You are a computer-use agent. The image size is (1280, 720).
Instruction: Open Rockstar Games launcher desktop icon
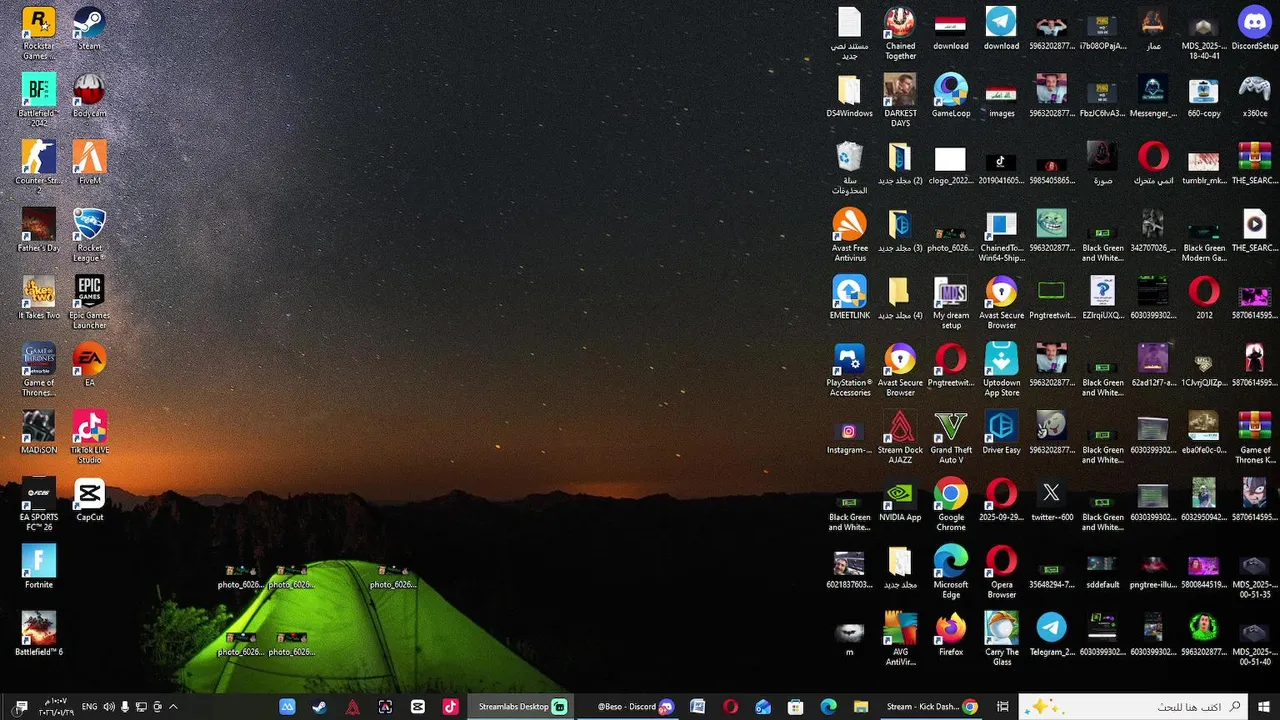pyautogui.click(x=39, y=33)
